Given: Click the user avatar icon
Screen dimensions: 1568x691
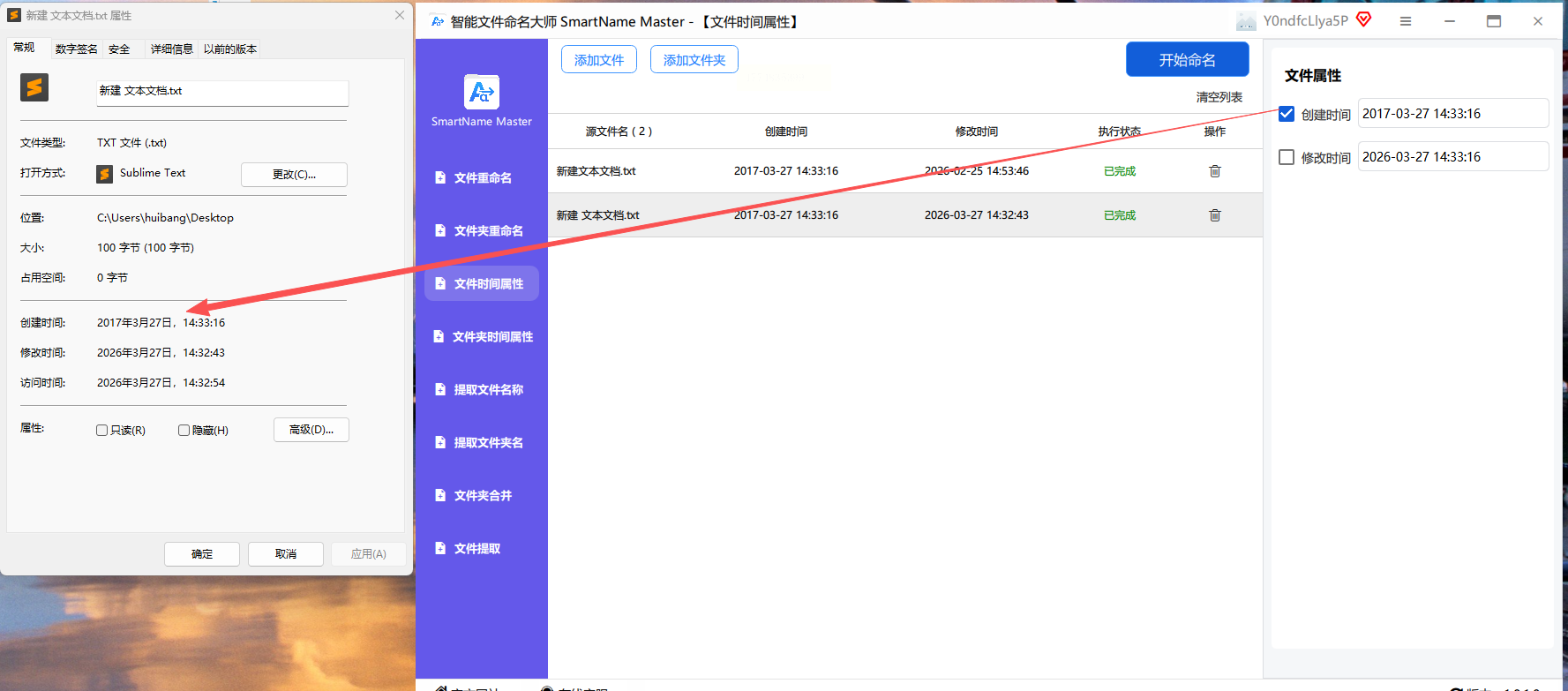Looking at the screenshot, I should click(x=1246, y=21).
